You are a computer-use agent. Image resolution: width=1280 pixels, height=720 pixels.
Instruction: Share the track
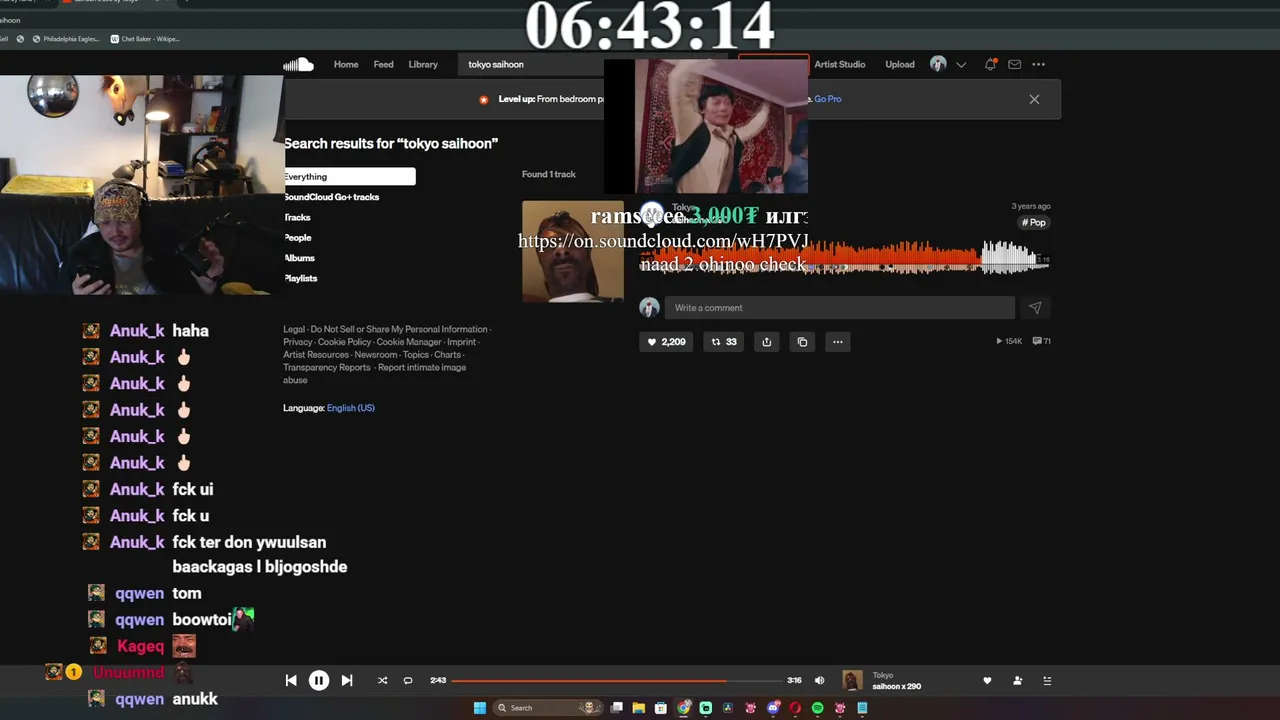pyautogui.click(x=766, y=342)
